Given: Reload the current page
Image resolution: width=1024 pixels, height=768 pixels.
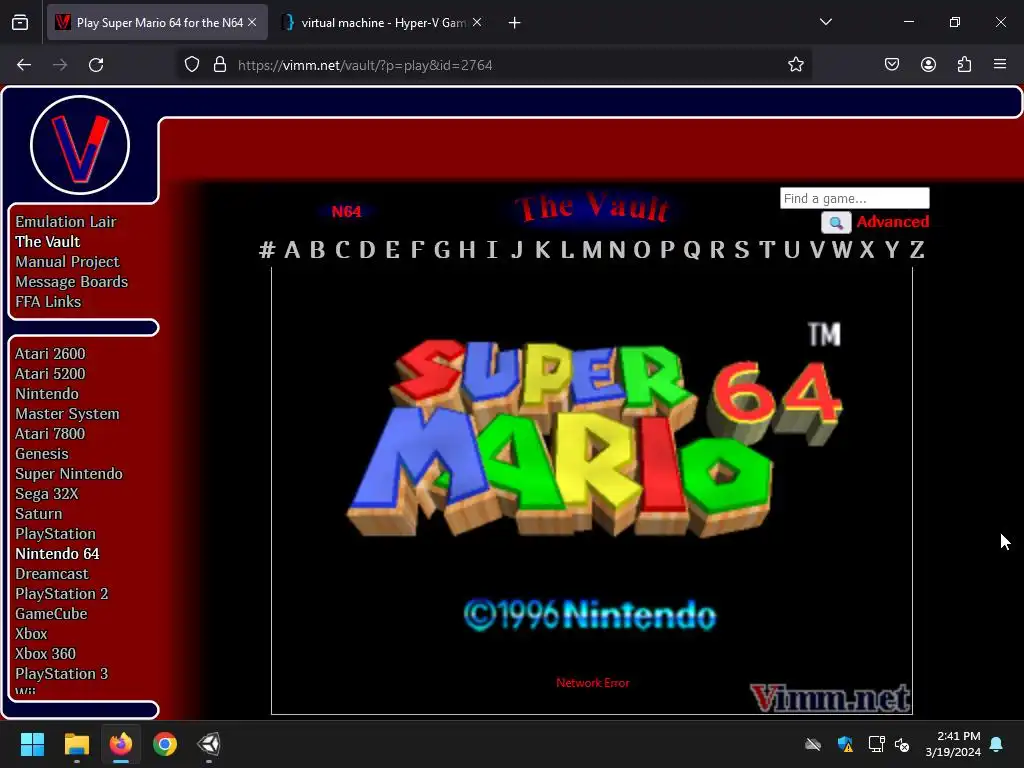Looking at the screenshot, I should (96, 65).
